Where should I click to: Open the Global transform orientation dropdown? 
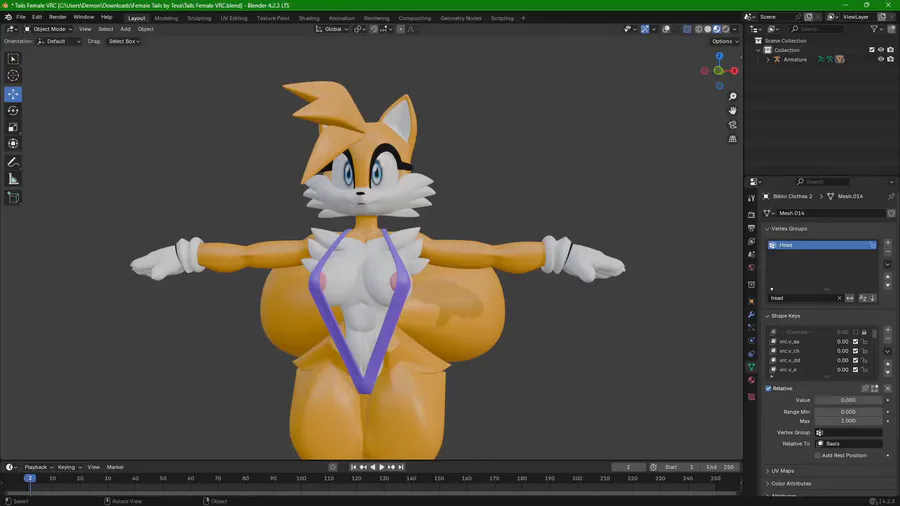[332, 29]
